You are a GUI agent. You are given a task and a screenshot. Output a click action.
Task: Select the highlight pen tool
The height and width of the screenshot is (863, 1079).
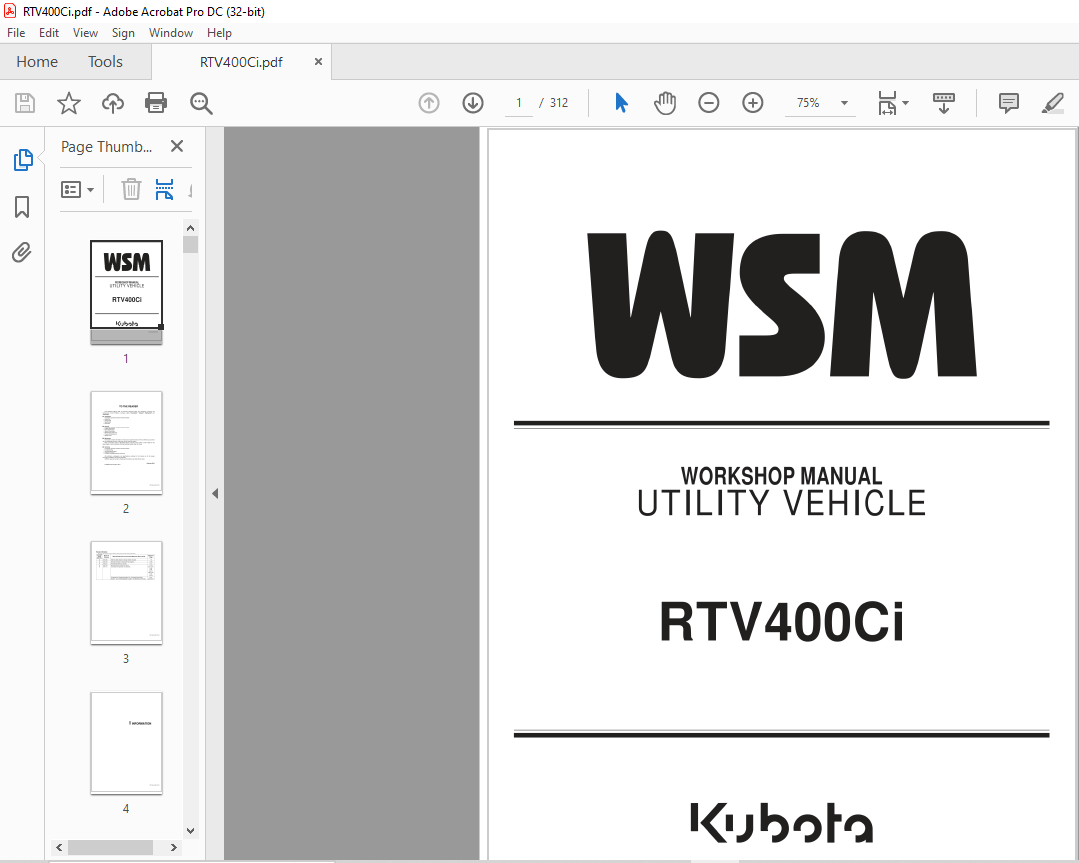pos(1053,103)
